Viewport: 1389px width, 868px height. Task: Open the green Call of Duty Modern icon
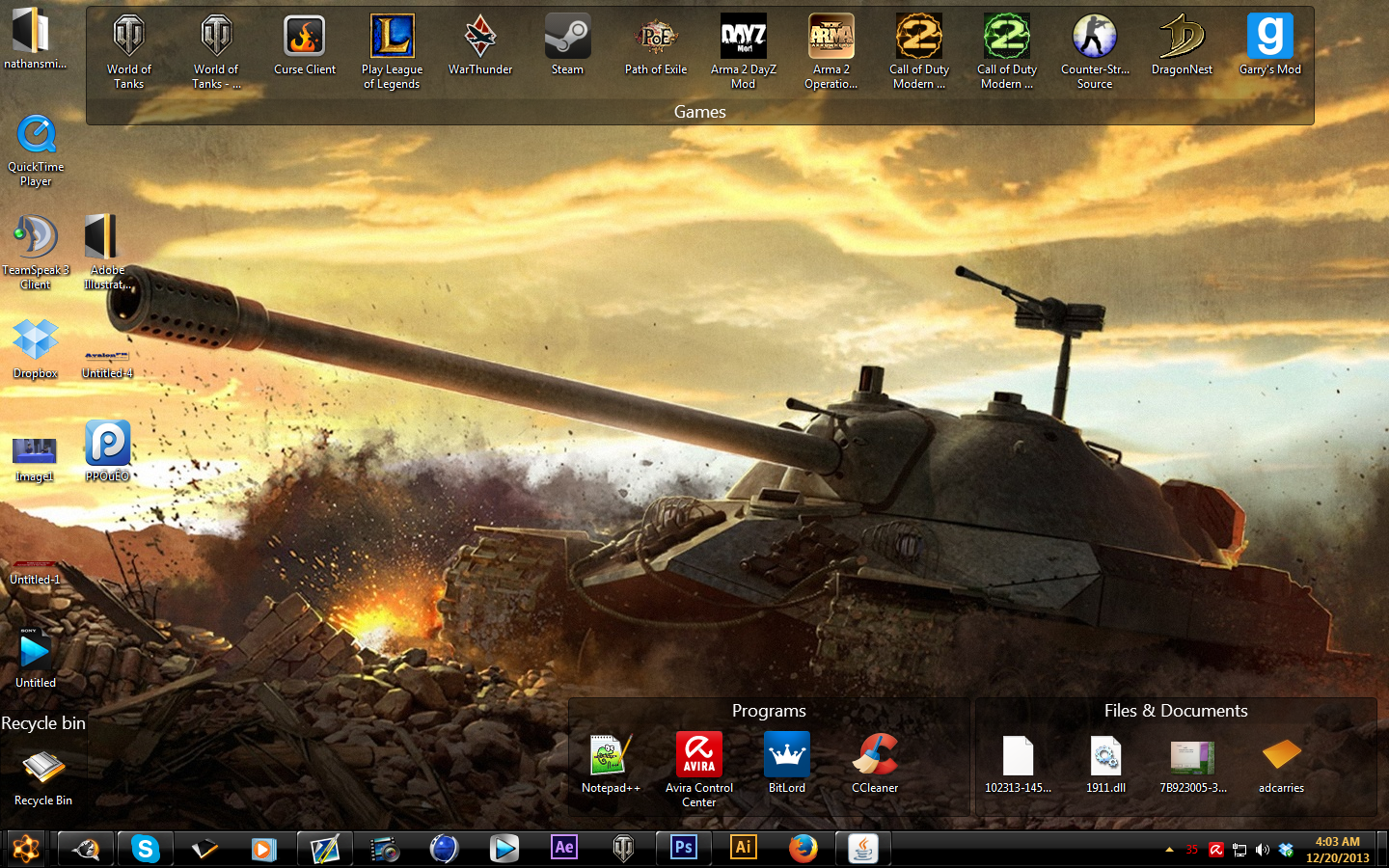click(1007, 52)
